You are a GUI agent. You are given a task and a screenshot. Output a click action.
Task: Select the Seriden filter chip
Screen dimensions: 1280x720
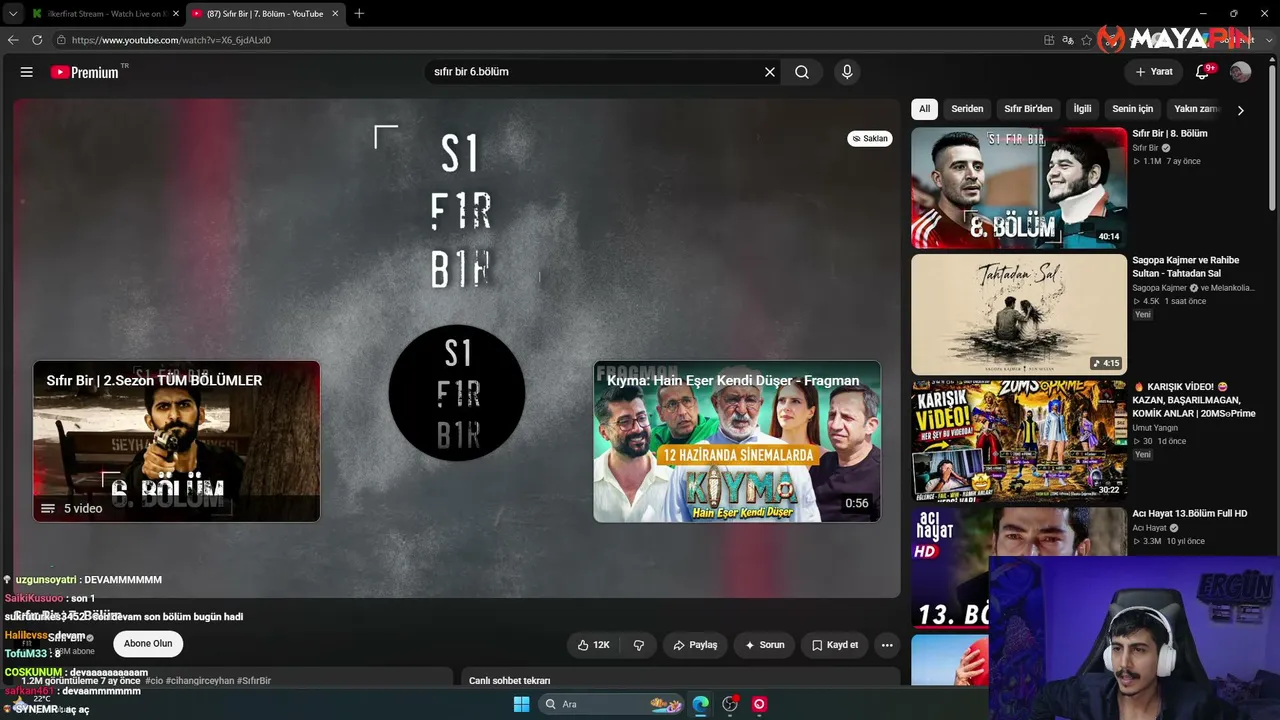click(967, 109)
